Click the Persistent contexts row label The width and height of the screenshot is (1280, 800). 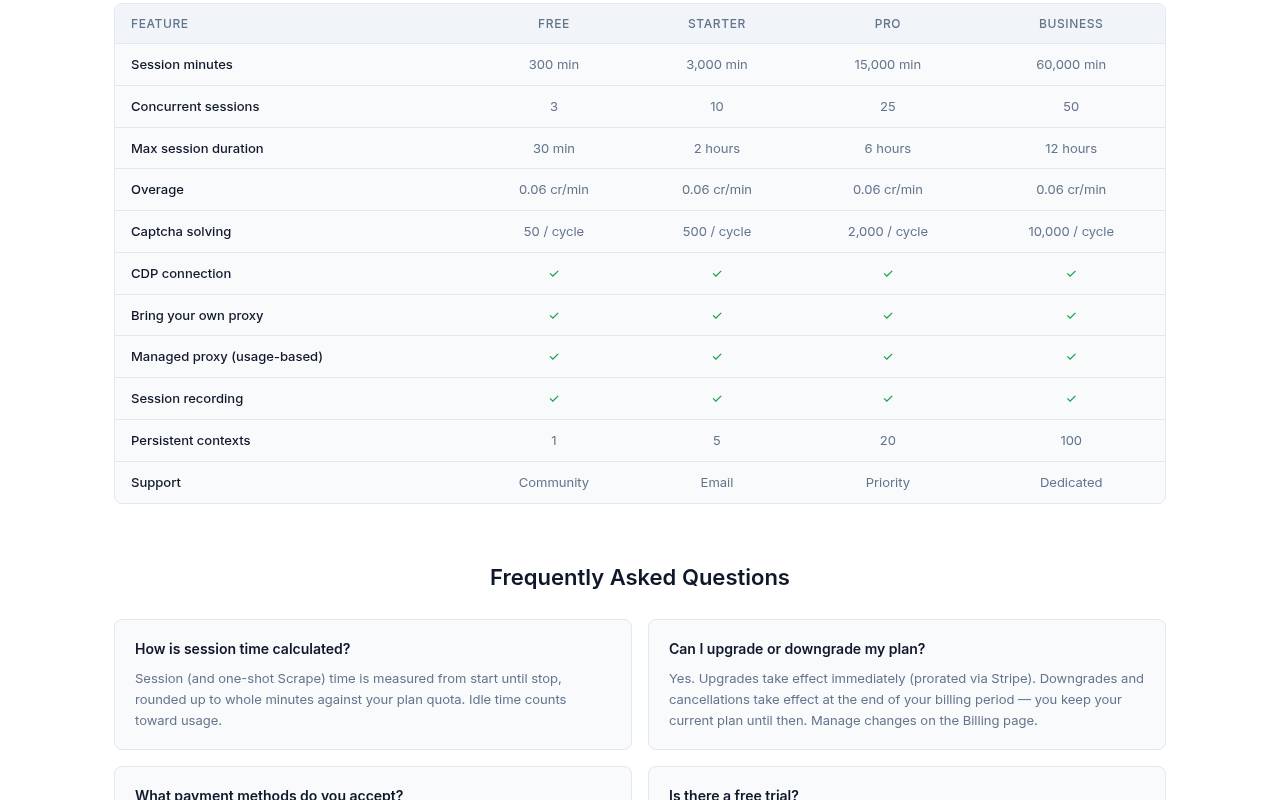click(191, 440)
